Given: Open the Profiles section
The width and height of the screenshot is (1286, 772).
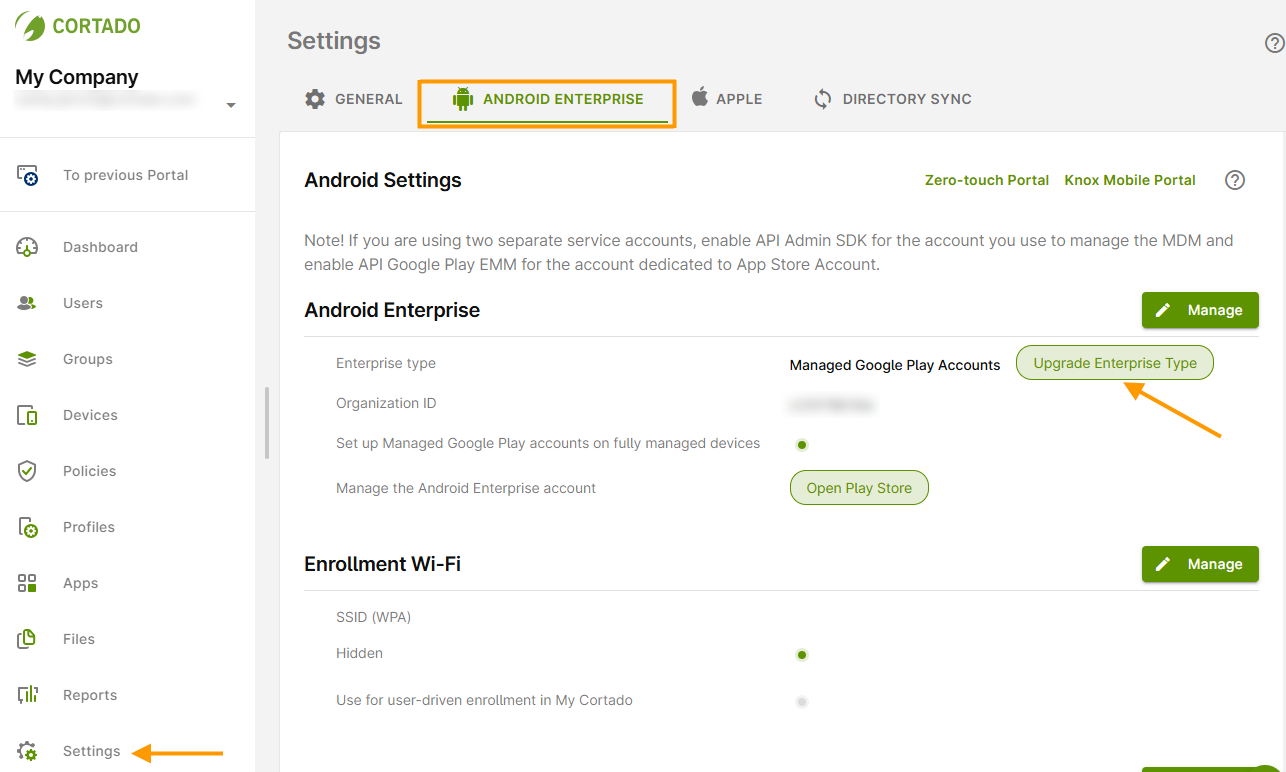Looking at the screenshot, I should (89, 527).
